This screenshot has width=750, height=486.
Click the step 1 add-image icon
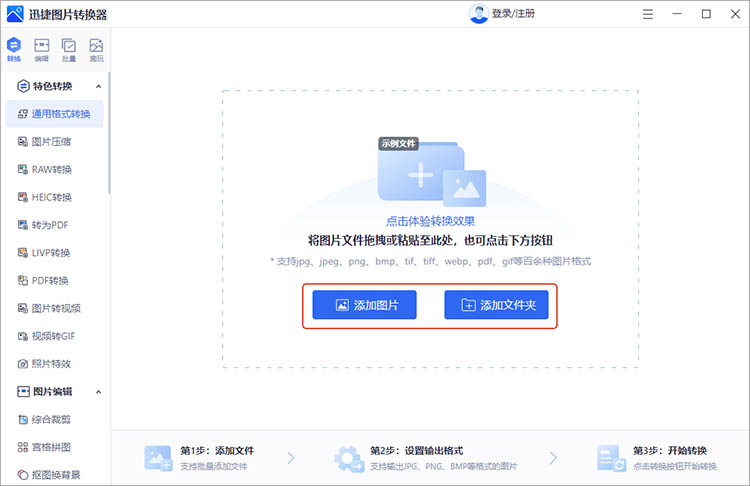point(158,458)
